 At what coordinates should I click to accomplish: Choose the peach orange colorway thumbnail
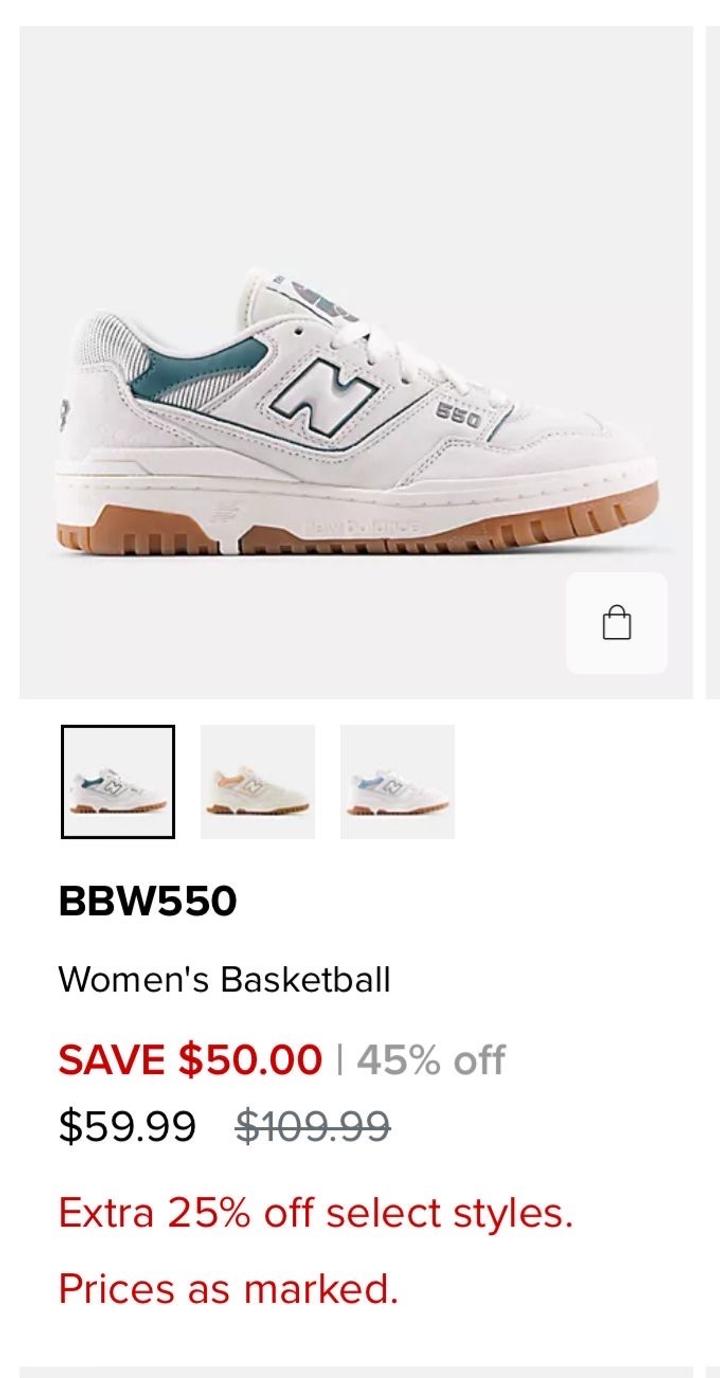(258, 781)
